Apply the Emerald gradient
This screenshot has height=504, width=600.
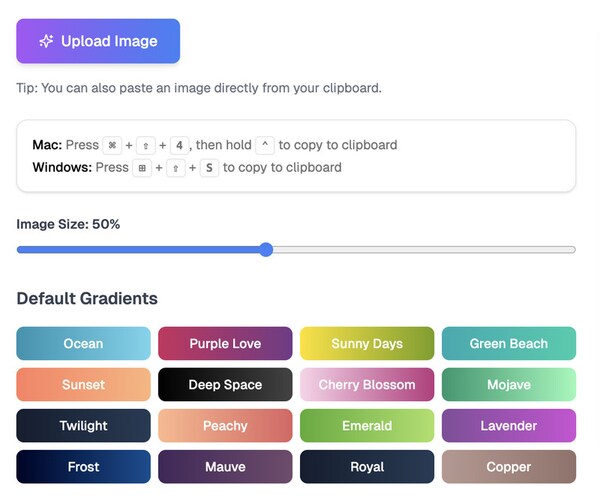[x=367, y=425]
